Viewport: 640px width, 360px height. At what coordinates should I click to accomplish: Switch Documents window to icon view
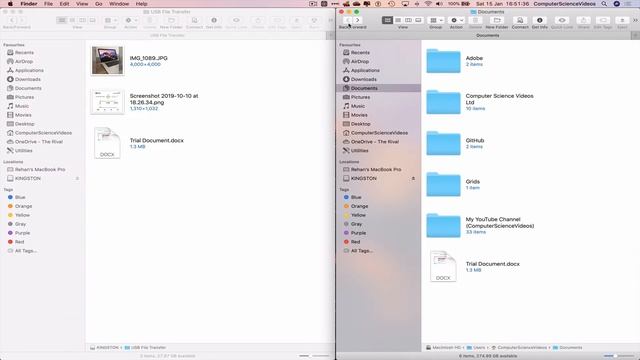click(387, 20)
